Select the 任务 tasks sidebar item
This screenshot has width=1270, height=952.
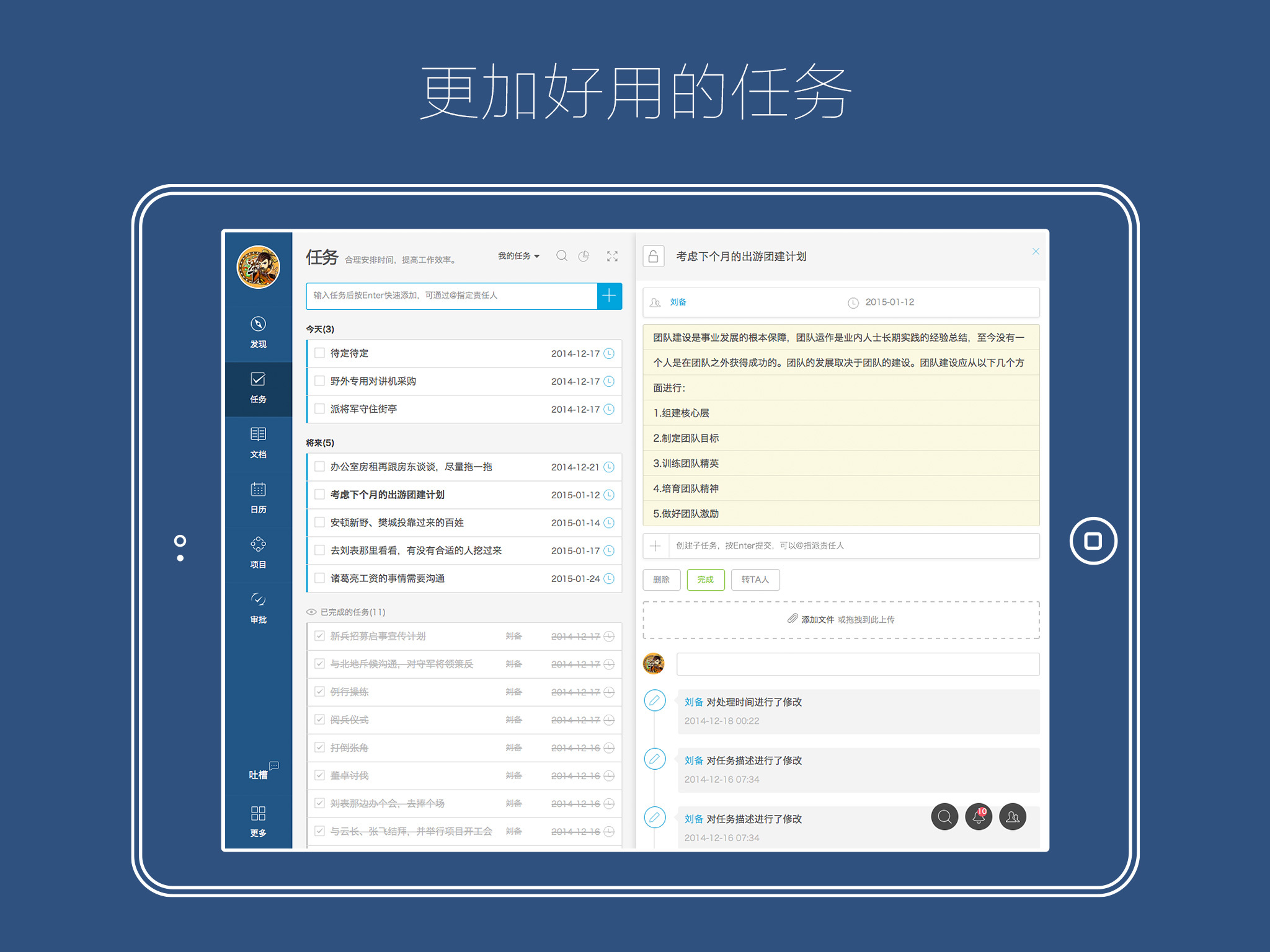(x=258, y=389)
